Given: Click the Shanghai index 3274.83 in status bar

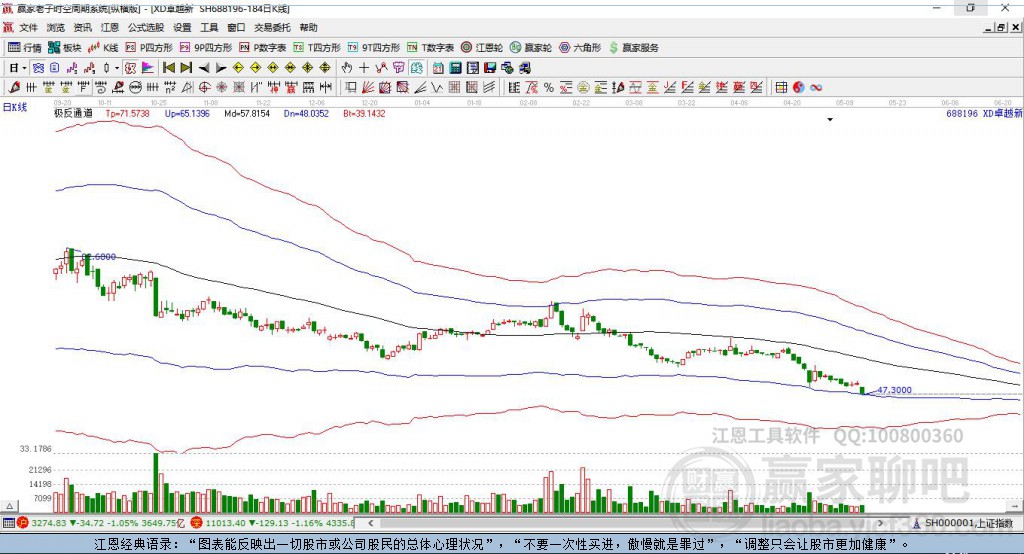Looking at the screenshot, I should (x=48, y=523).
